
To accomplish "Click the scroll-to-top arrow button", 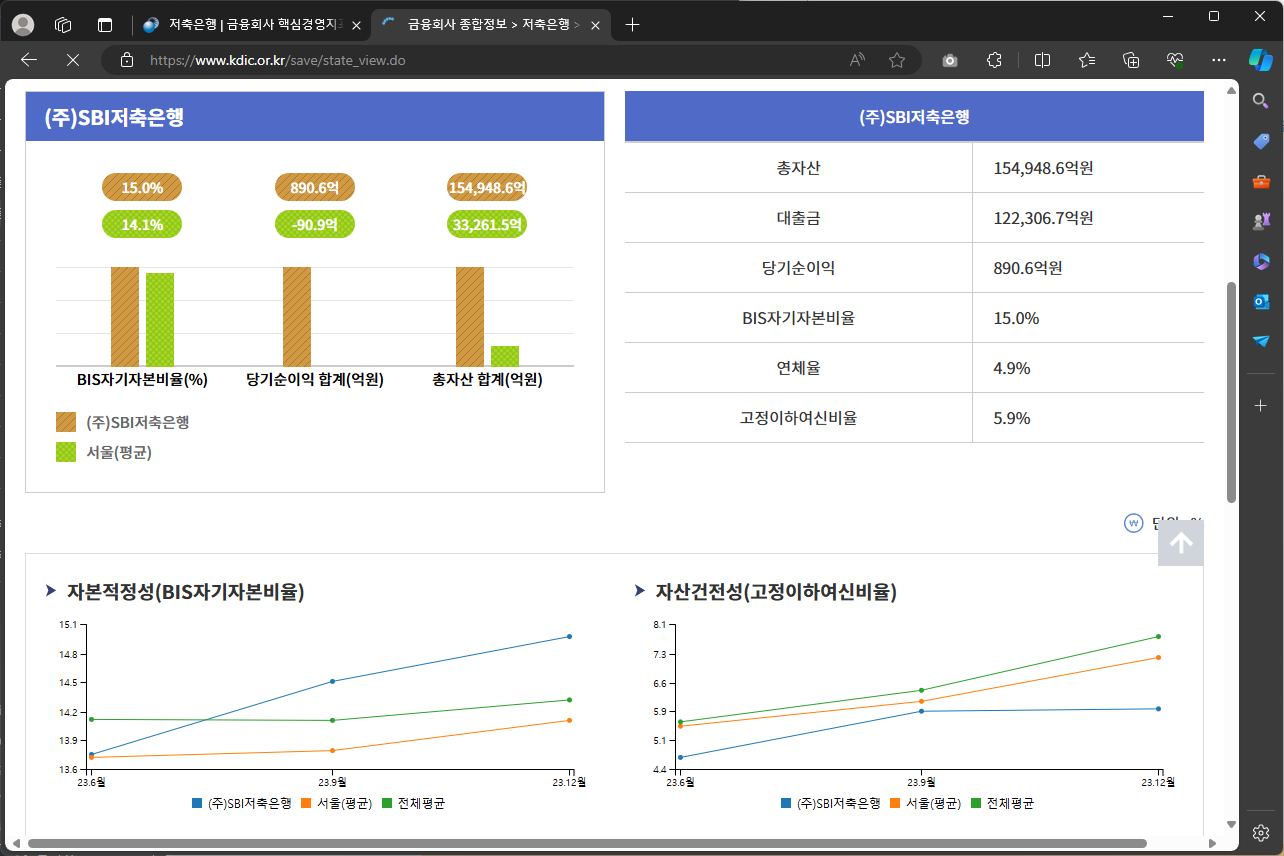I will point(1181,543).
